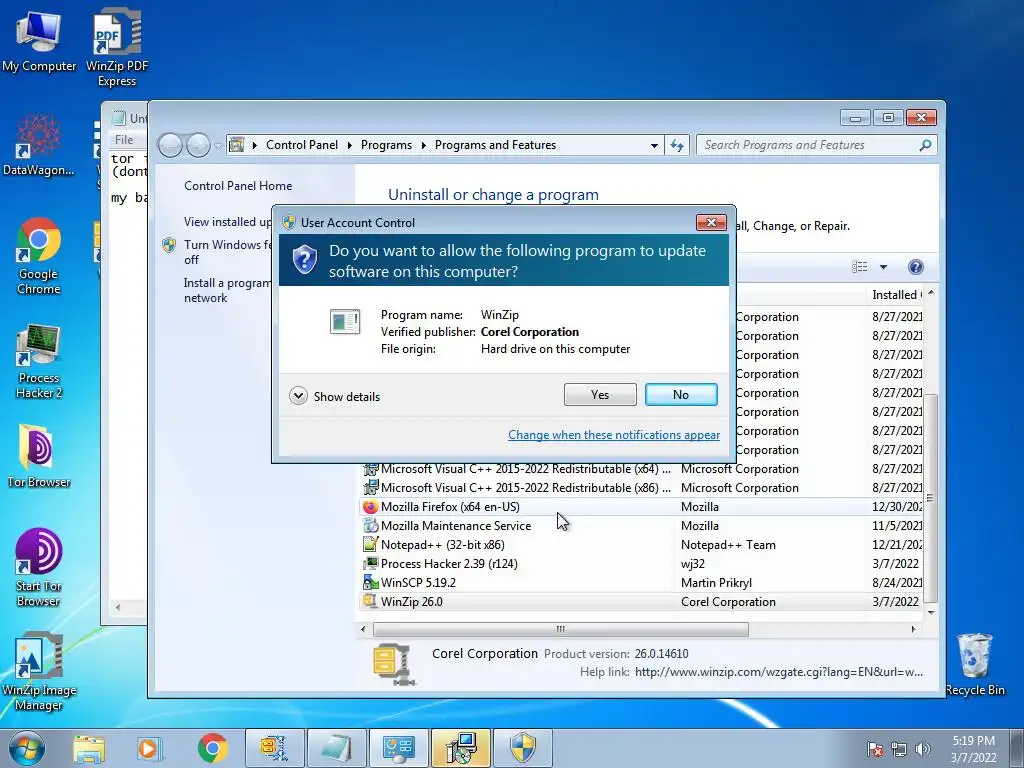
Task: Click Programs and Features in breadcrumb
Action: click(x=495, y=145)
